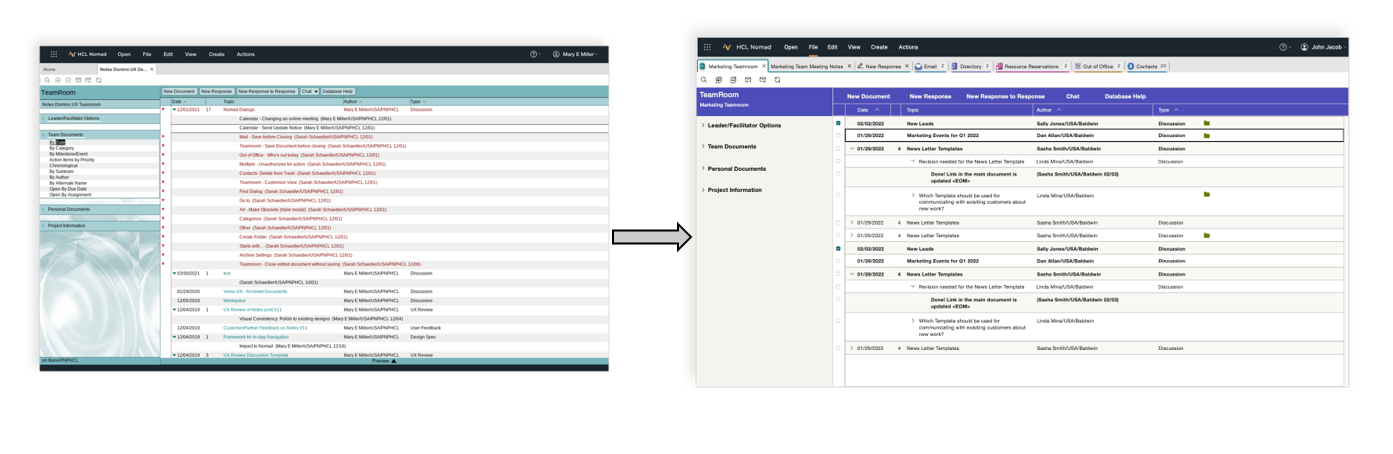Tick checkbox for expanded News Letter Templates row
Image resolution: width=1393 pixels, height=454 pixels.
tap(838, 148)
